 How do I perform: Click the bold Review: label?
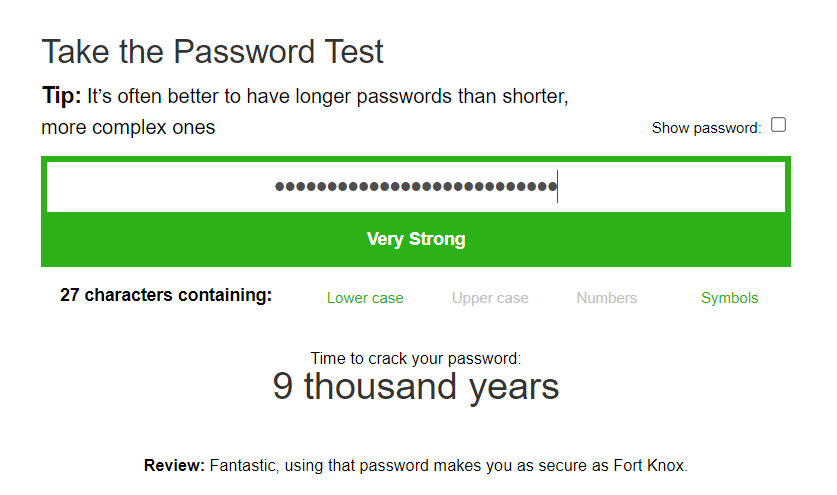(x=174, y=466)
